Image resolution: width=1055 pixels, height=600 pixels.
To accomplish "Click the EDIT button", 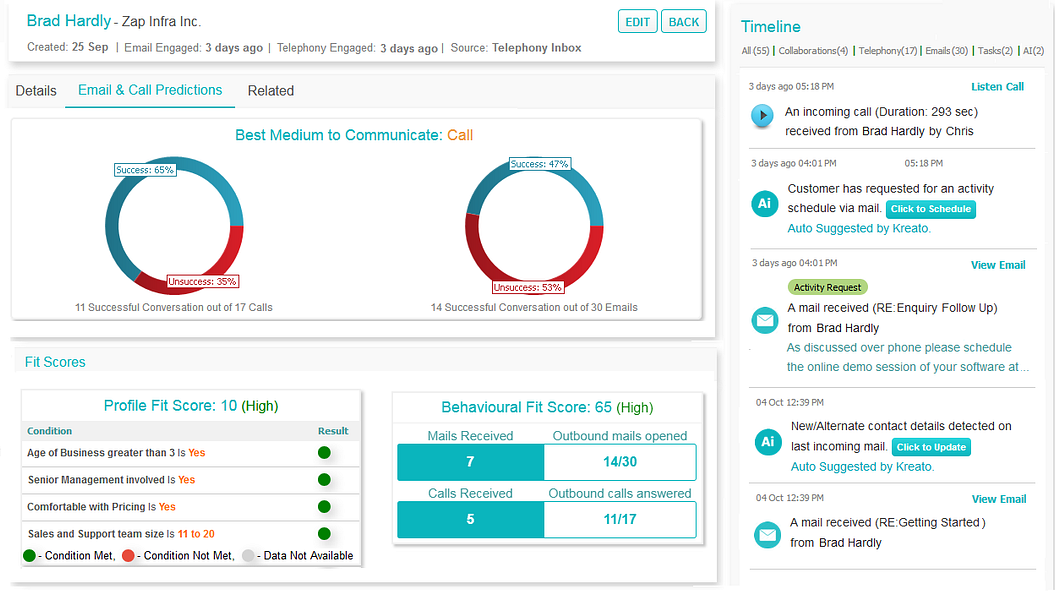I will 637,22.
